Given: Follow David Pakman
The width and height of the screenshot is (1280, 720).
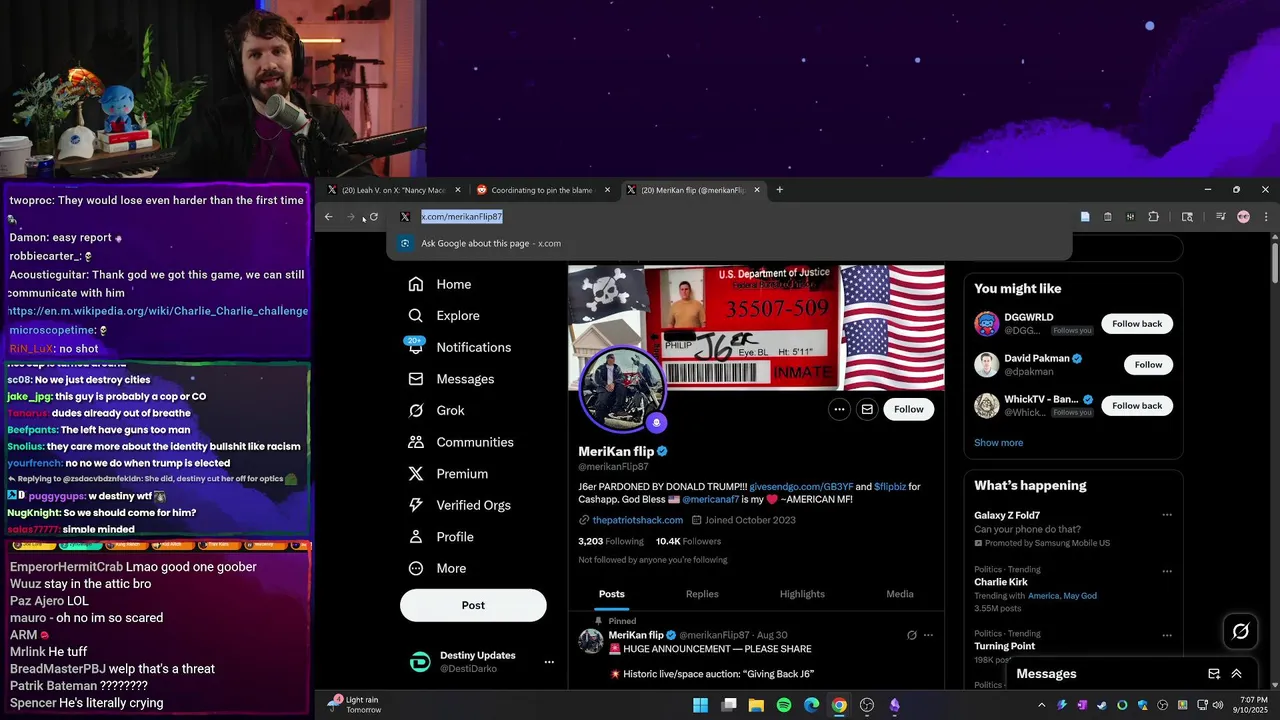Looking at the screenshot, I should (x=1148, y=365).
